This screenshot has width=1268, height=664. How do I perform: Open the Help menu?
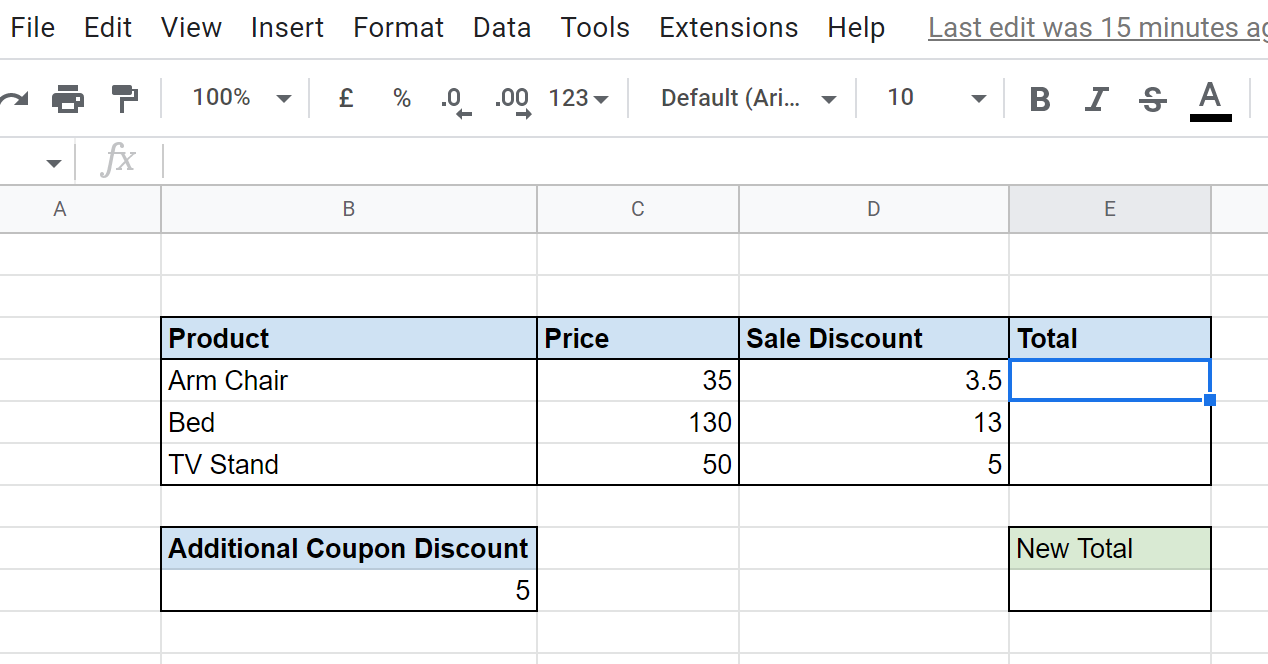tap(856, 28)
